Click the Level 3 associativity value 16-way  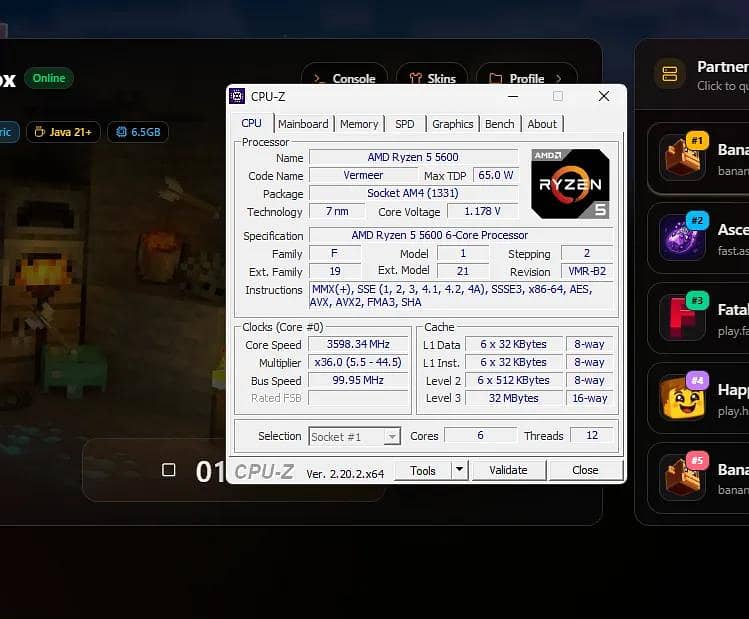pyautogui.click(x=589, y=398)
